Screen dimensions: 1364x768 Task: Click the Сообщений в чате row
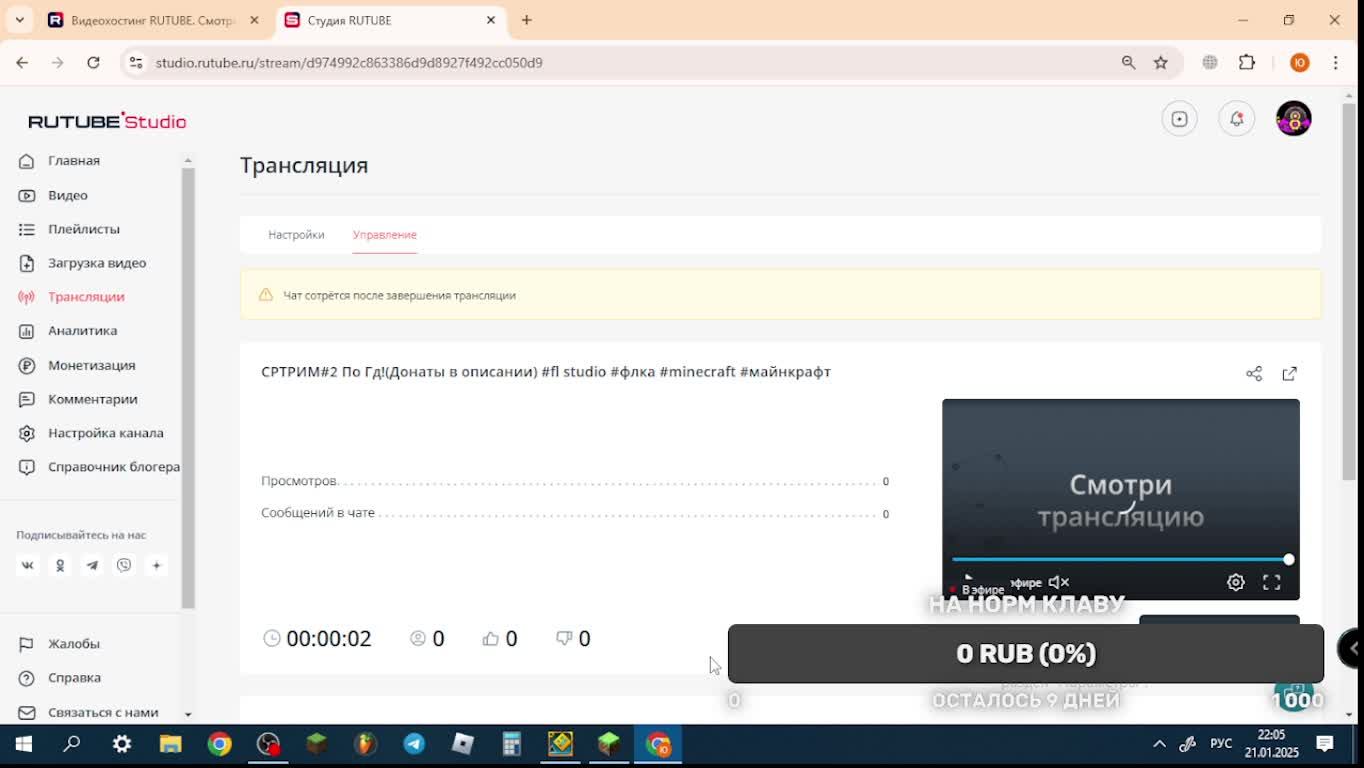tap(575, 513)
